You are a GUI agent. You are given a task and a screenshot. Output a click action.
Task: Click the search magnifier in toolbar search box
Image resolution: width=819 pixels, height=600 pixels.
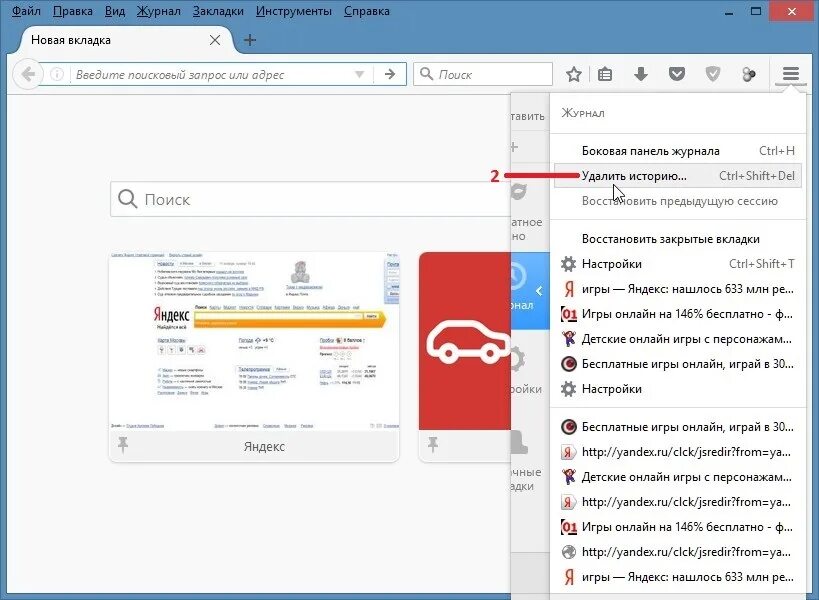tap(426, 74)
